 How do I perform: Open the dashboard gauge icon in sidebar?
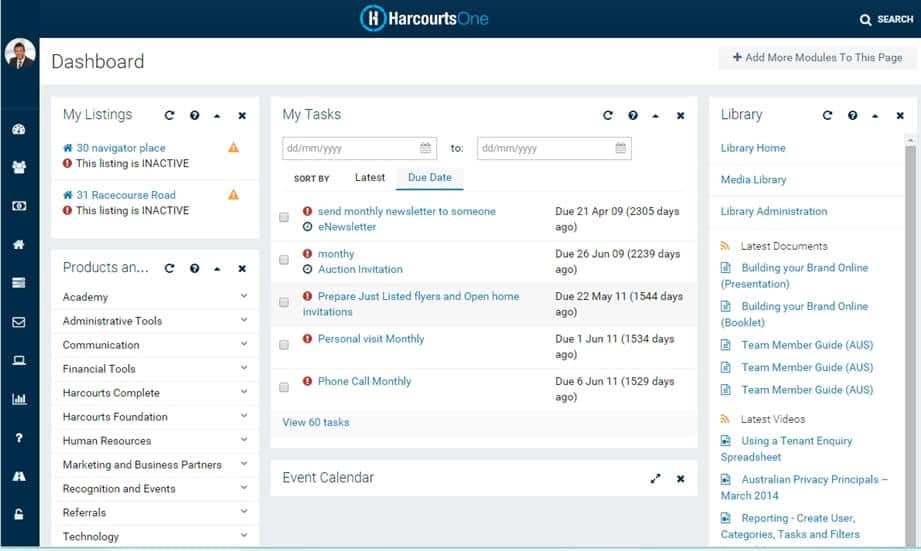[19, 129]
